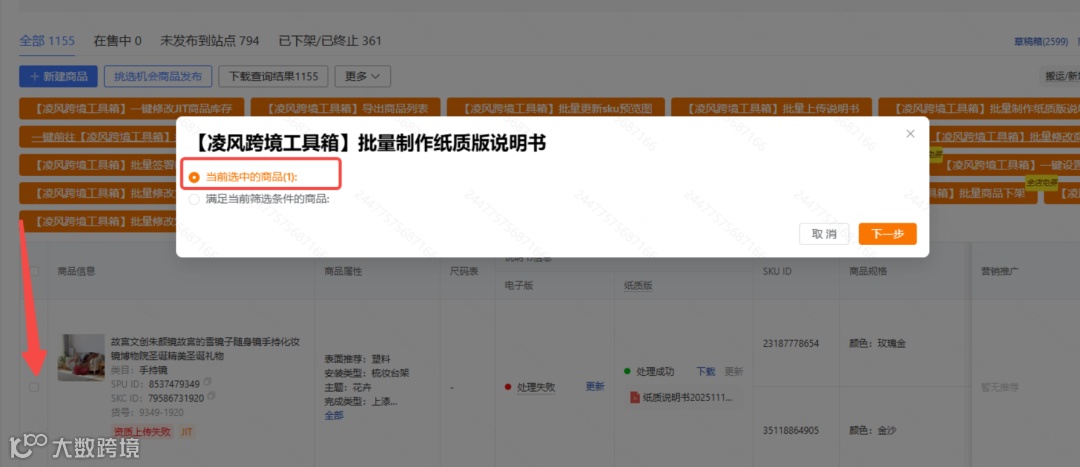Switch to the 全部 1155 tab
The image size is (1080, 467).
(47, 41)
